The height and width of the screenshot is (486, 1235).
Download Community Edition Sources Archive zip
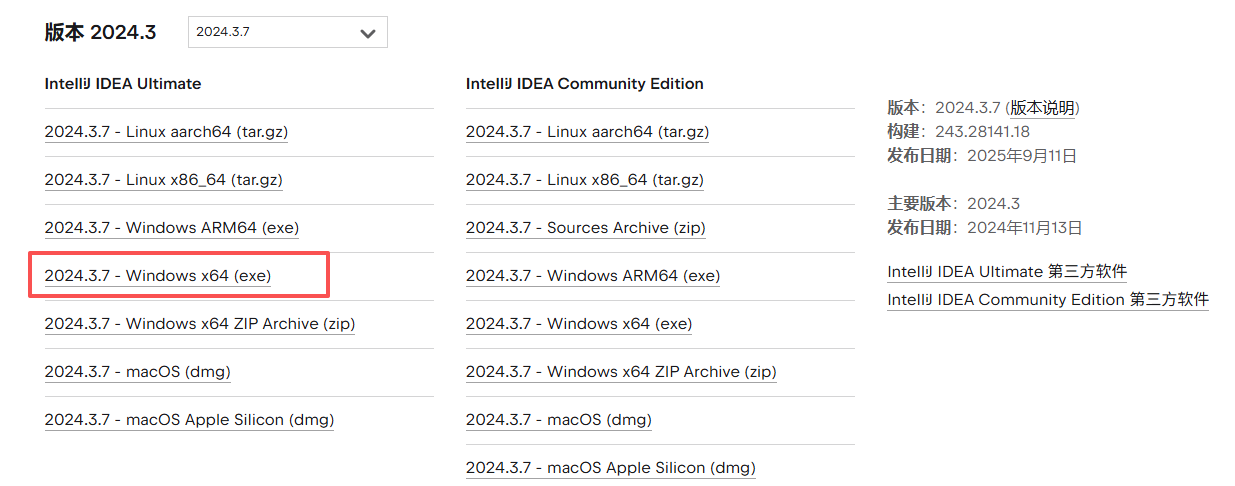tap(585, 228)
